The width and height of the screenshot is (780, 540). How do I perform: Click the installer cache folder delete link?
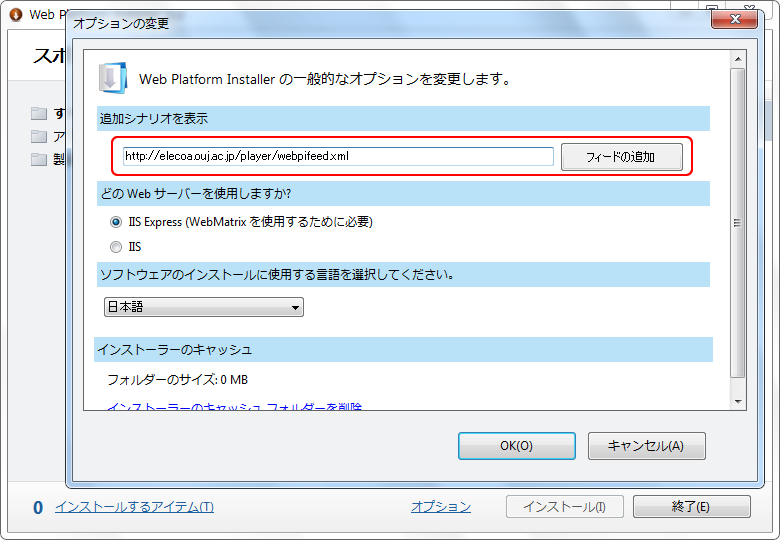234,407
